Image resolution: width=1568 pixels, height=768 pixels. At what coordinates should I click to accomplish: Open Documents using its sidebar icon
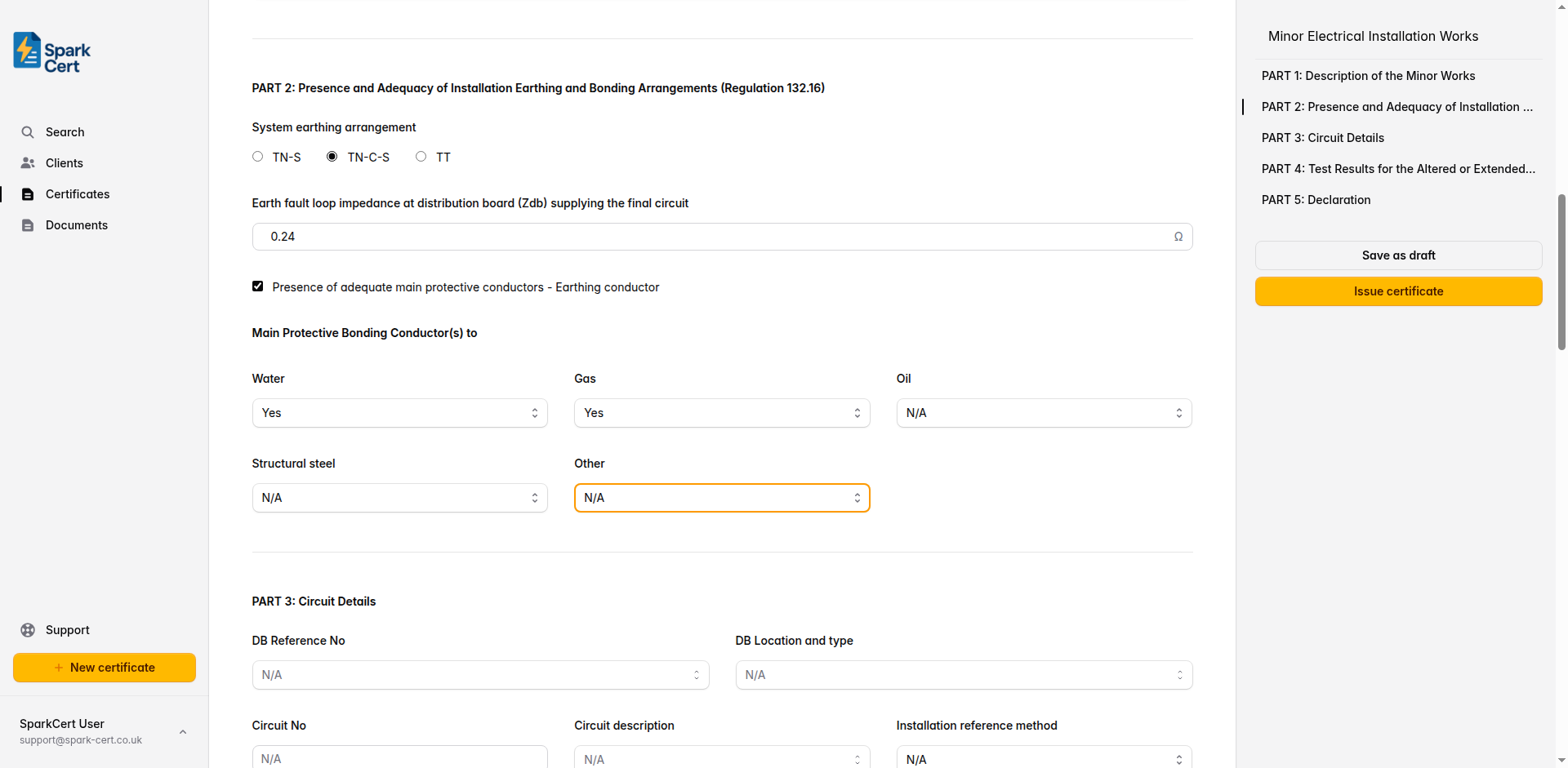click(x=28, y=224)
